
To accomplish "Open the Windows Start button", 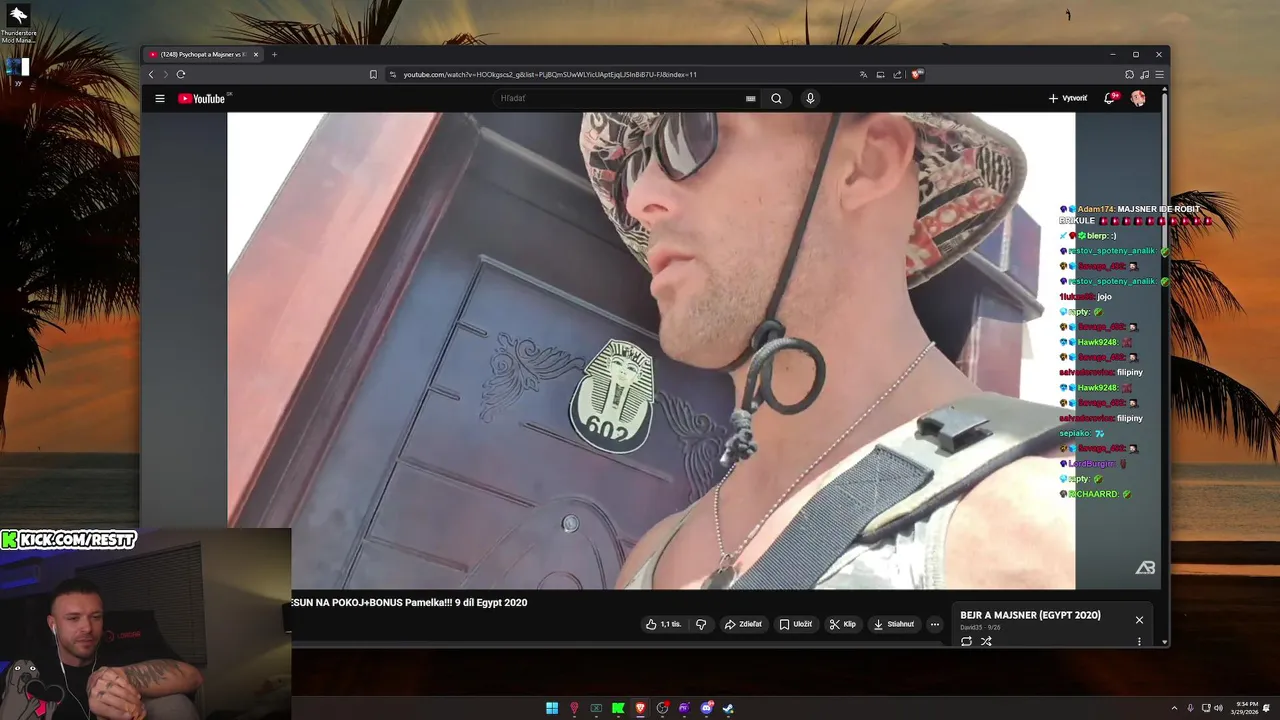I will 552,708.
